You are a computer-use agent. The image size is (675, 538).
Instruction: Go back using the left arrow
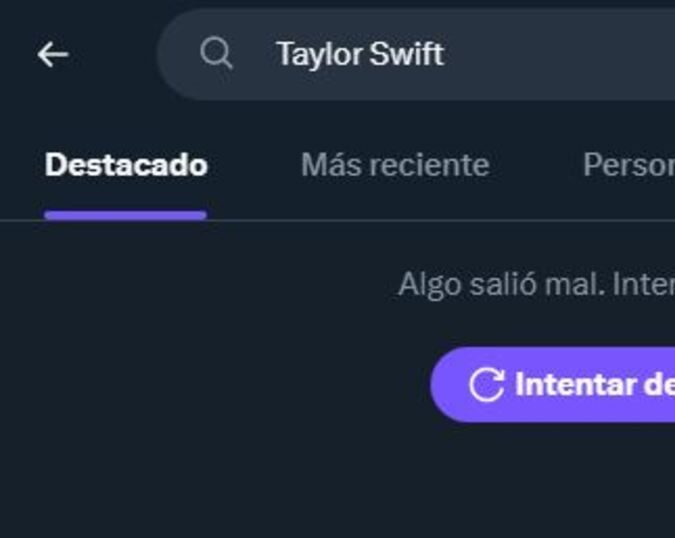click(53, 55)
